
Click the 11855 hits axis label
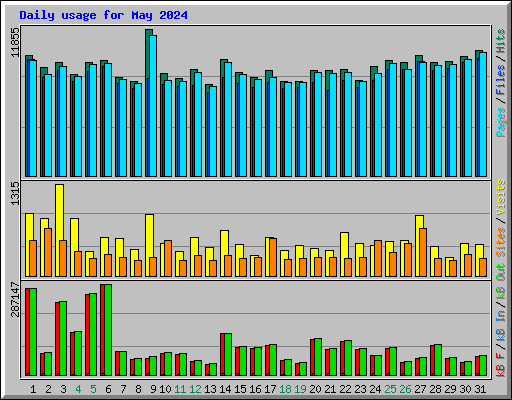point(15,42)
